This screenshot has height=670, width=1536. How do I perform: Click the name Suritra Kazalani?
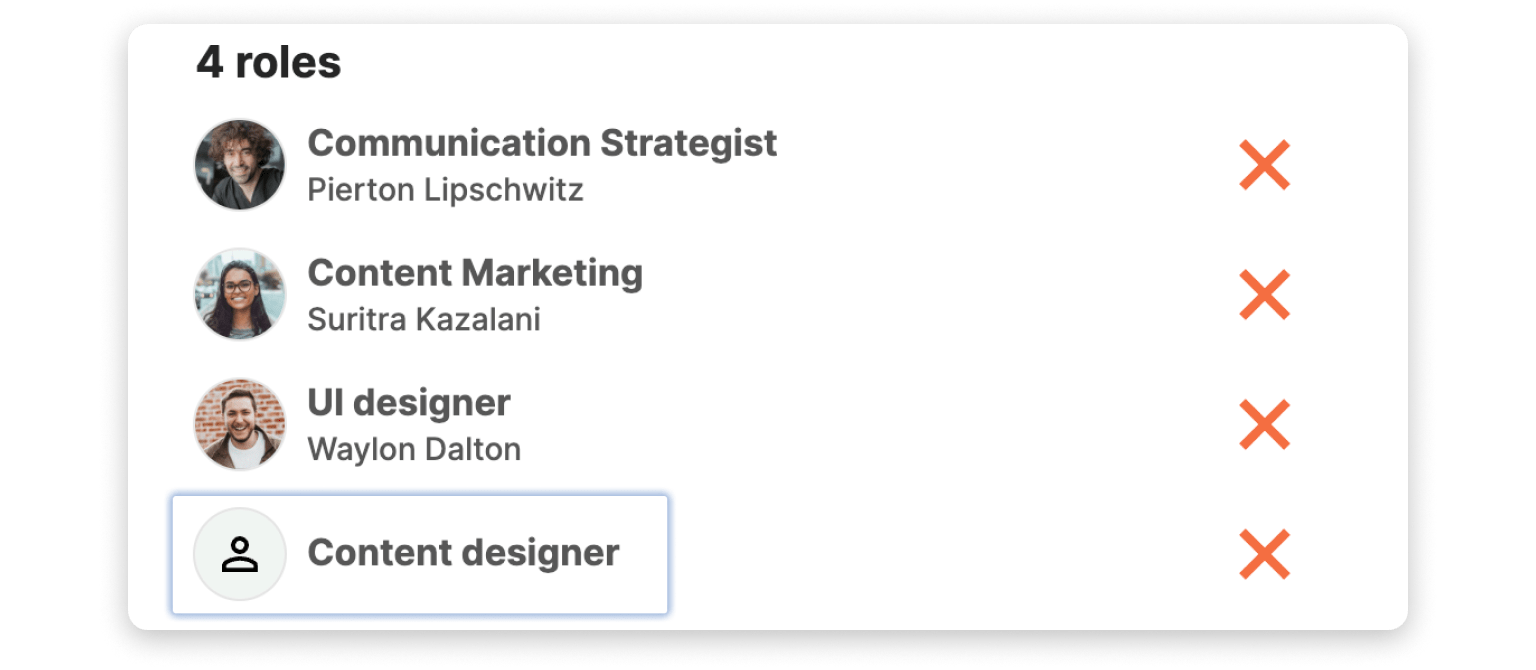[423, 320]
